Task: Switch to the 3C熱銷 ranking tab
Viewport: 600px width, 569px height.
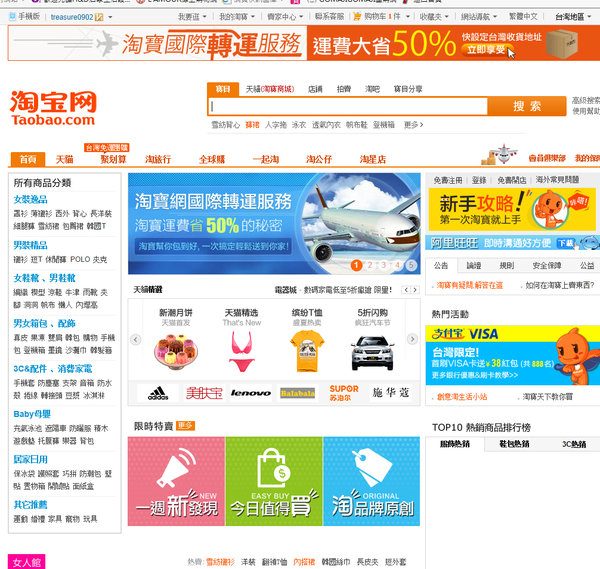Action: pyautogui.click(x=574, y=444)
